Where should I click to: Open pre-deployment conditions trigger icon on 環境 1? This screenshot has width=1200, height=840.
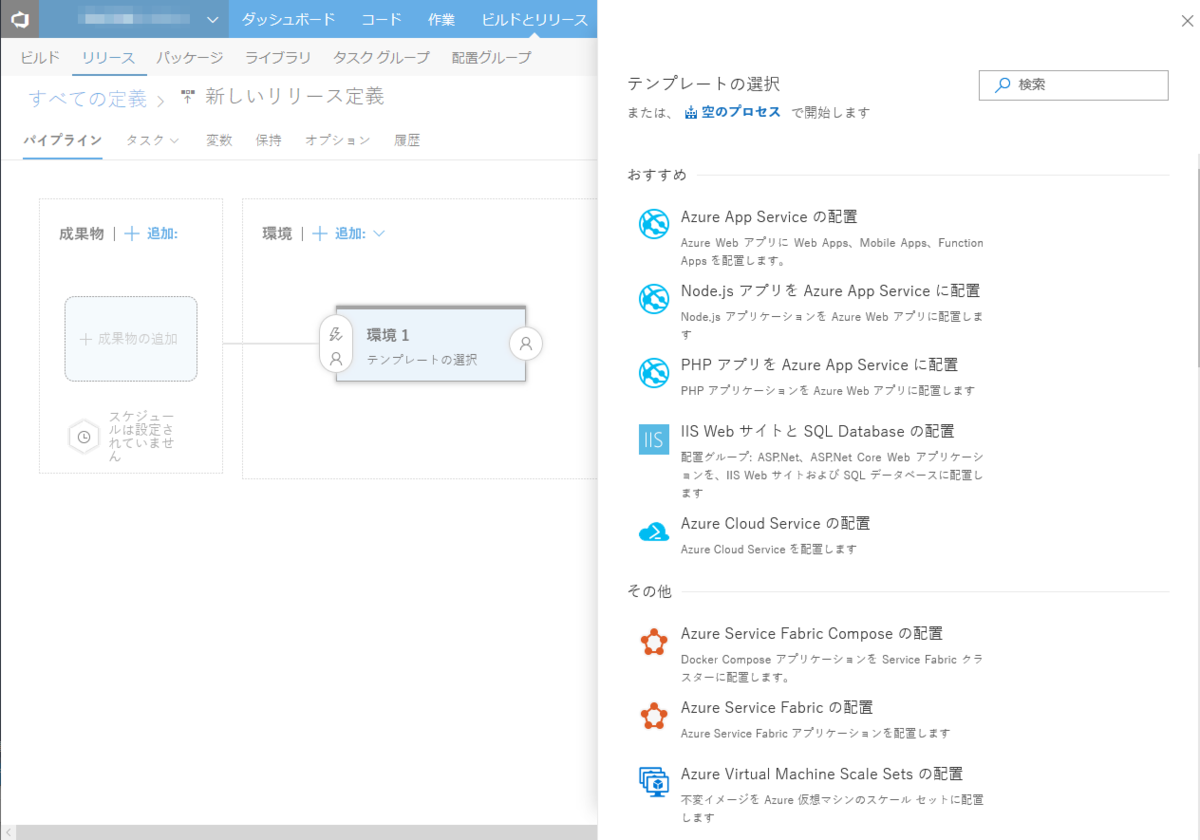point(336,334)
